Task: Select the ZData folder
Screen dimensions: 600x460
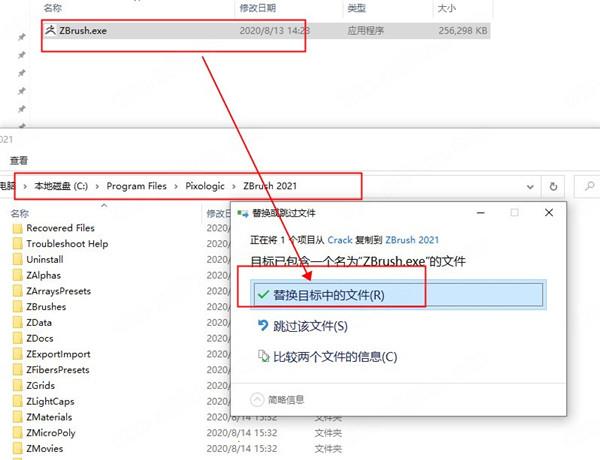Action: click(x=39, y=323)
